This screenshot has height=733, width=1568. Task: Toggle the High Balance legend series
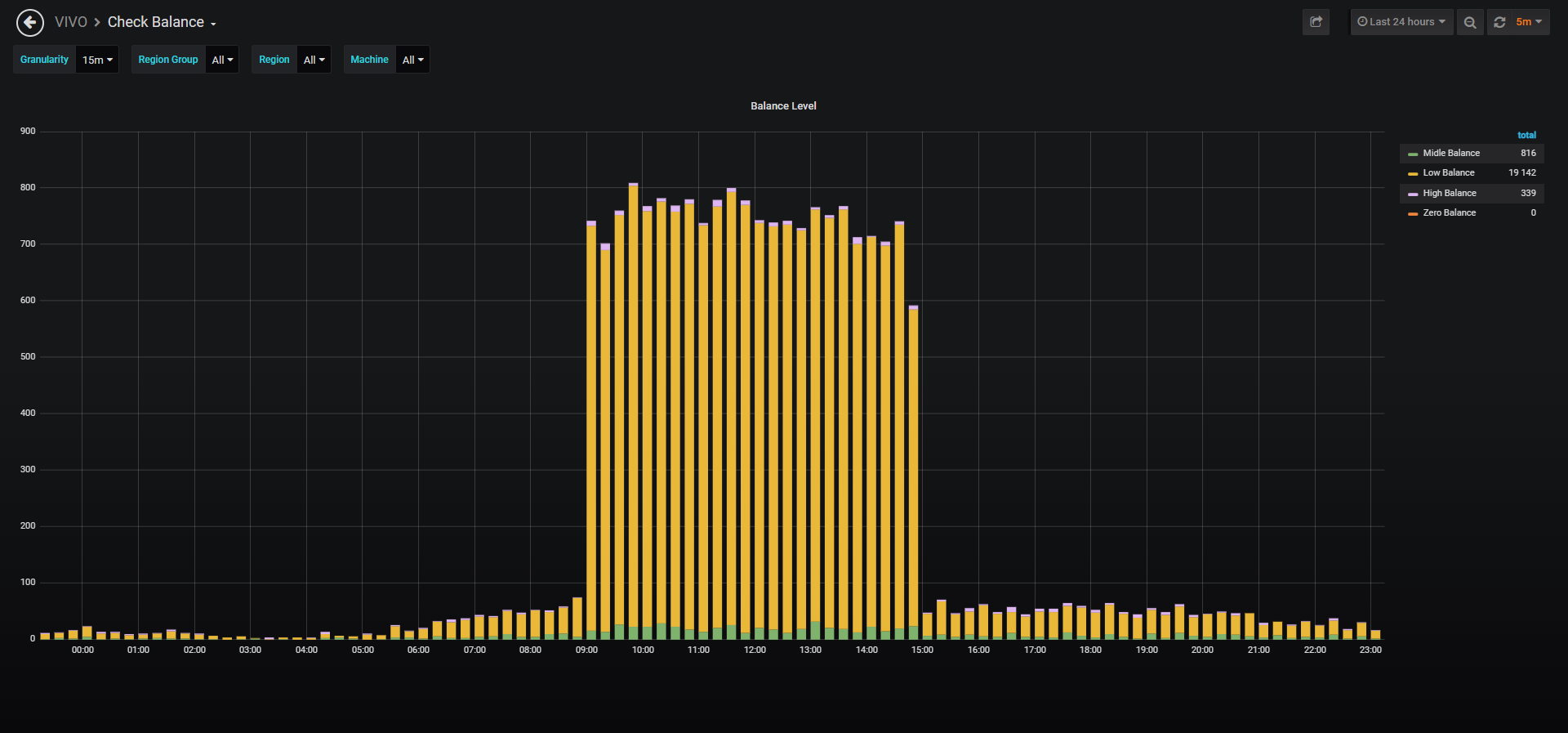click(1450, 193)
